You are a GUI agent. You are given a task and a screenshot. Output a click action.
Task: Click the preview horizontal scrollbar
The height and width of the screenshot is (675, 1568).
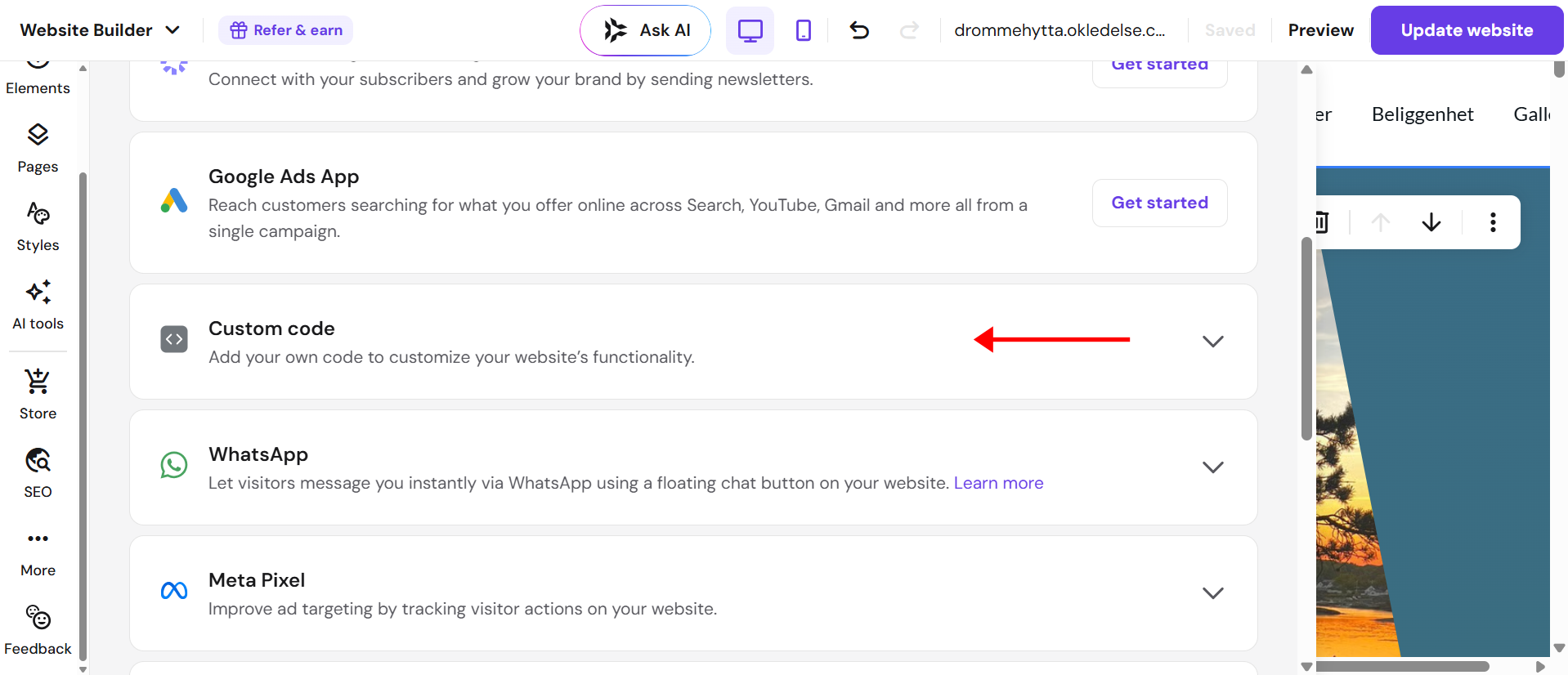coord(1403,666)
